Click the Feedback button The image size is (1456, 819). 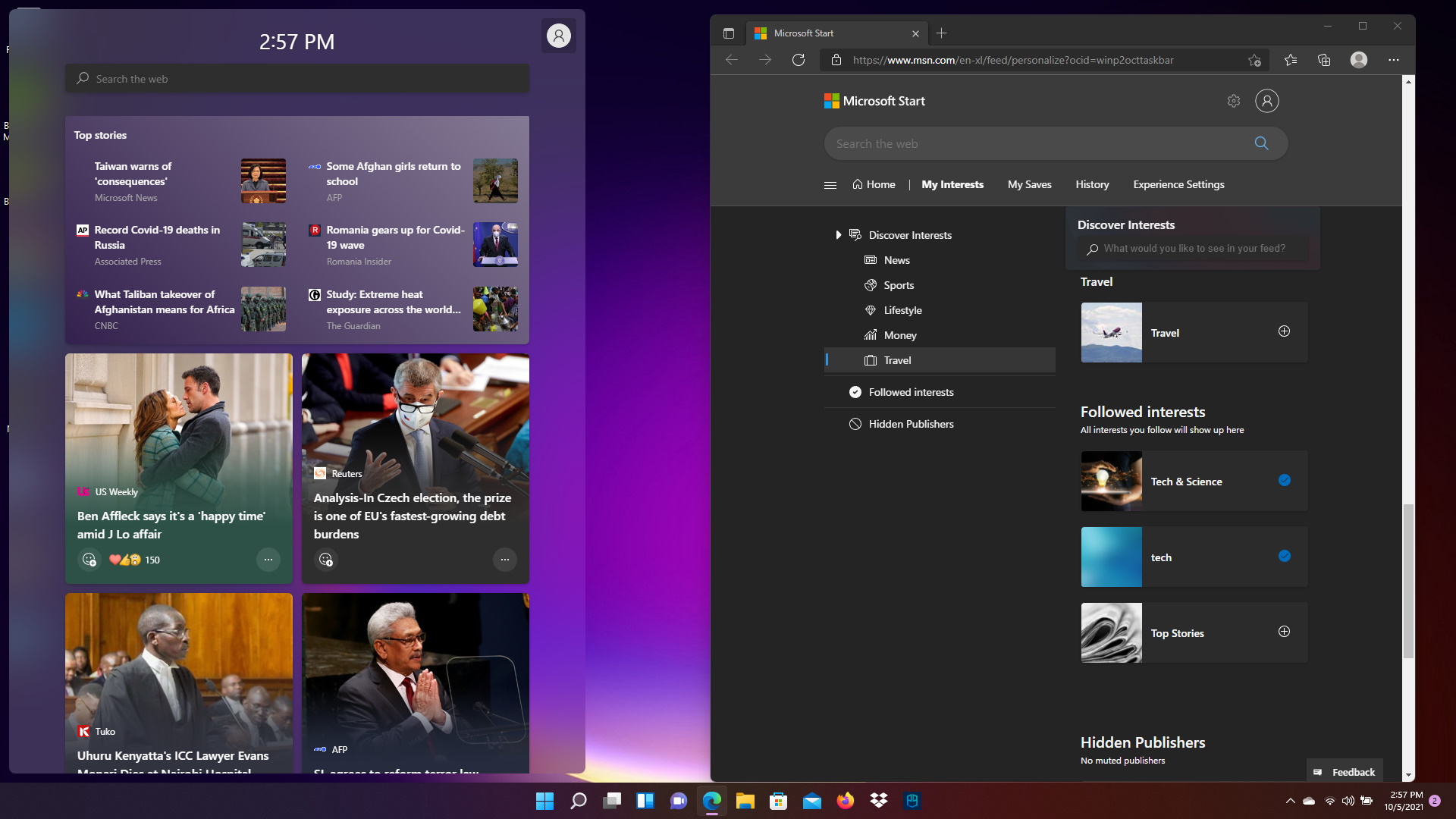(x=1345, y=772)
